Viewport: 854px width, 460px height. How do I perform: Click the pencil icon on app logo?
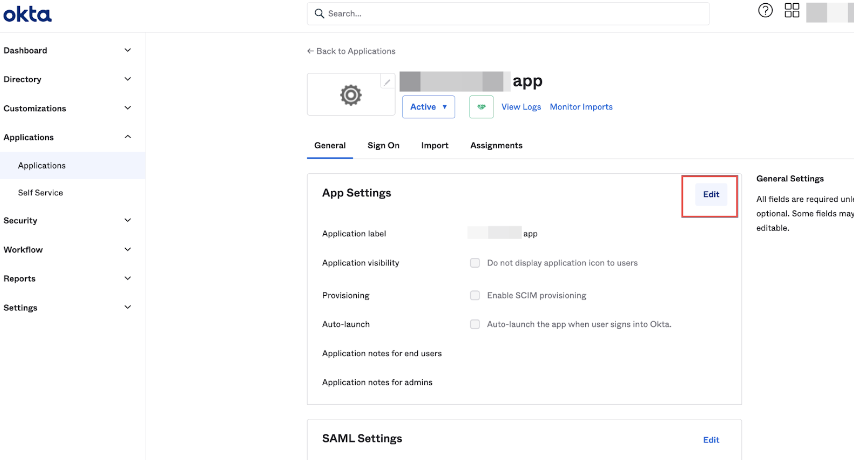387,82
